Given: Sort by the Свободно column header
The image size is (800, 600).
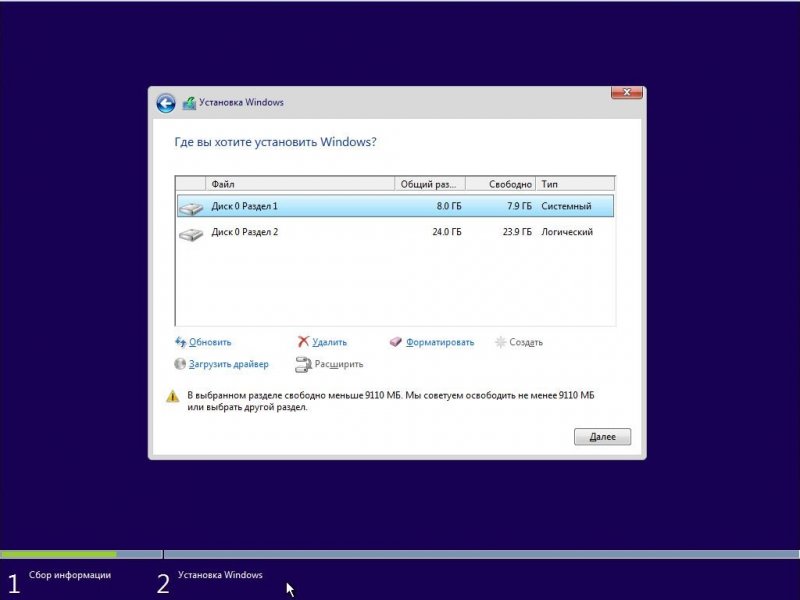Looking at the screenshot, I should coord(501,184).
